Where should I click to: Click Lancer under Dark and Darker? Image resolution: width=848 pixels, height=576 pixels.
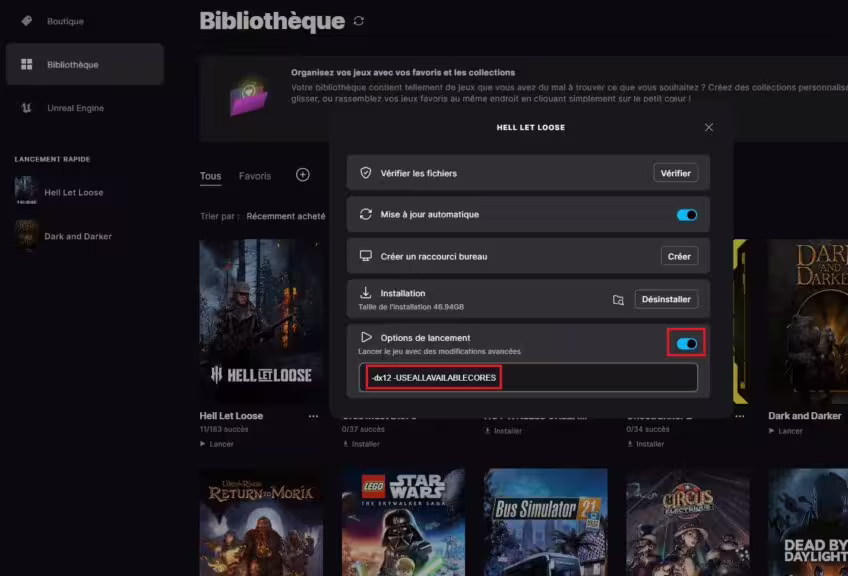coord(786,431)
